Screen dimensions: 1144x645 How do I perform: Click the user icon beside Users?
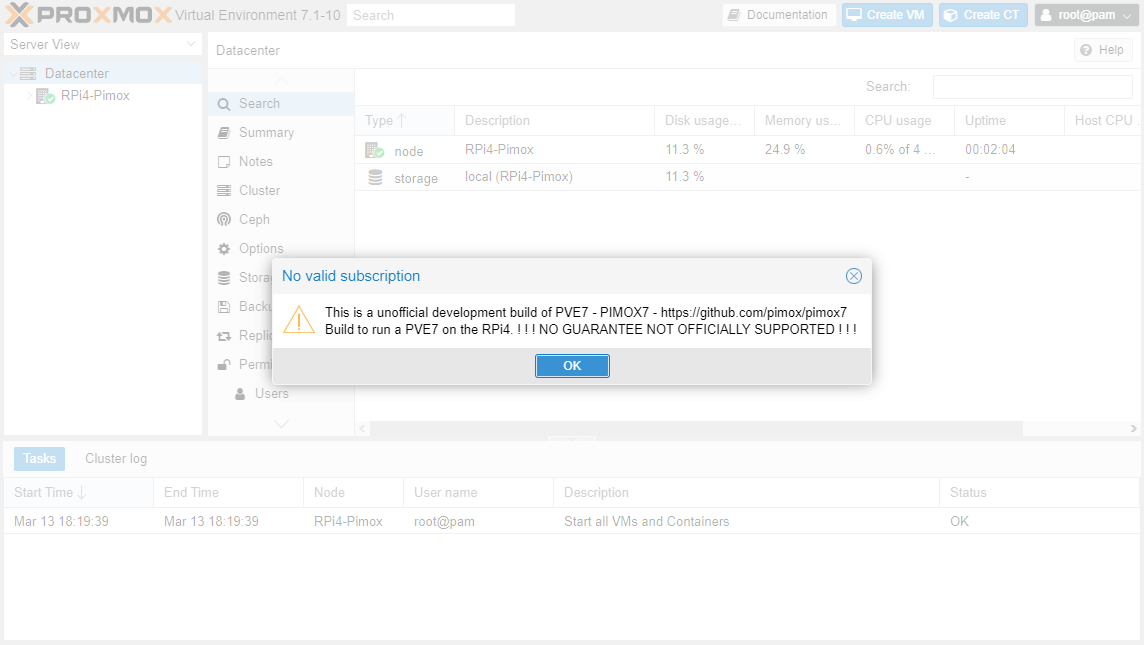tap(240, 394)
